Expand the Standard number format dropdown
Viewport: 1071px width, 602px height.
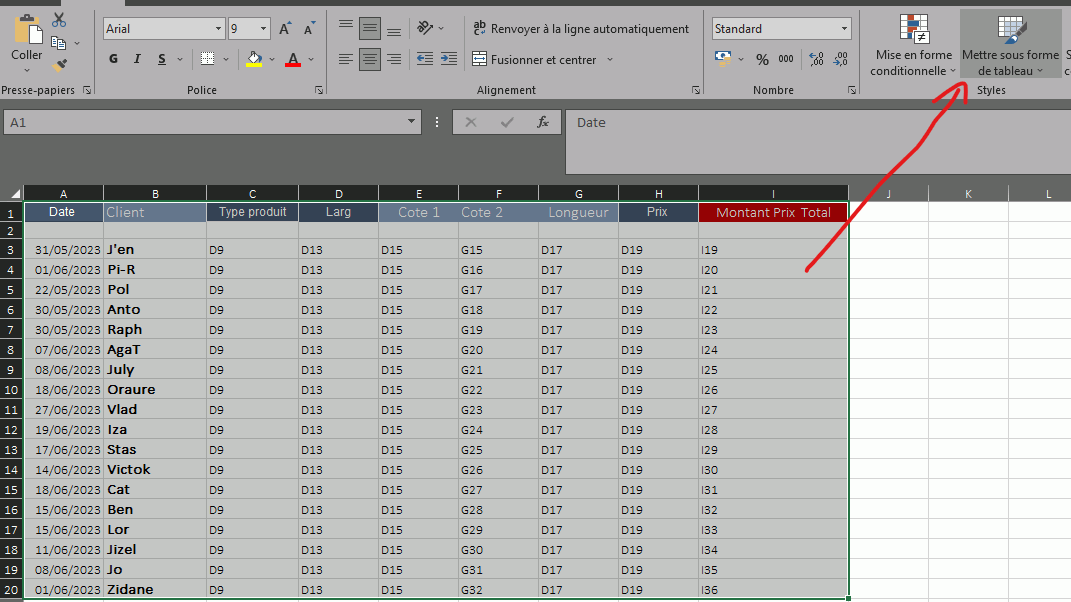click(x=845, y=29)
